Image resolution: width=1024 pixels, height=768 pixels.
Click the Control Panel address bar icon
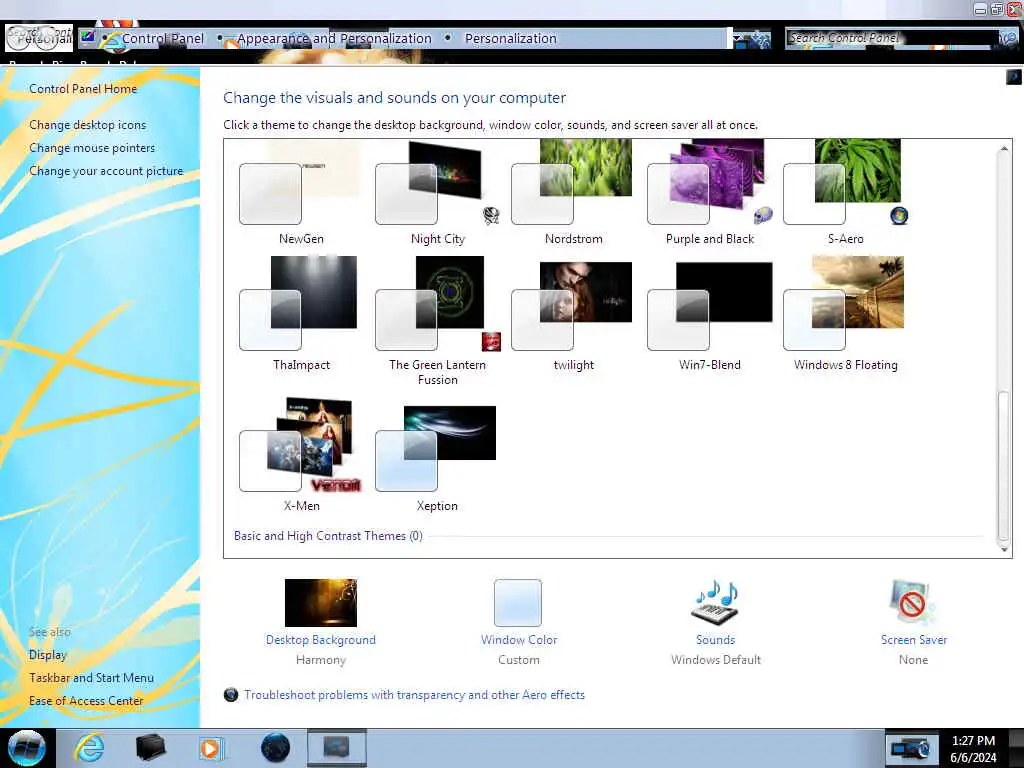coord(88,38)
